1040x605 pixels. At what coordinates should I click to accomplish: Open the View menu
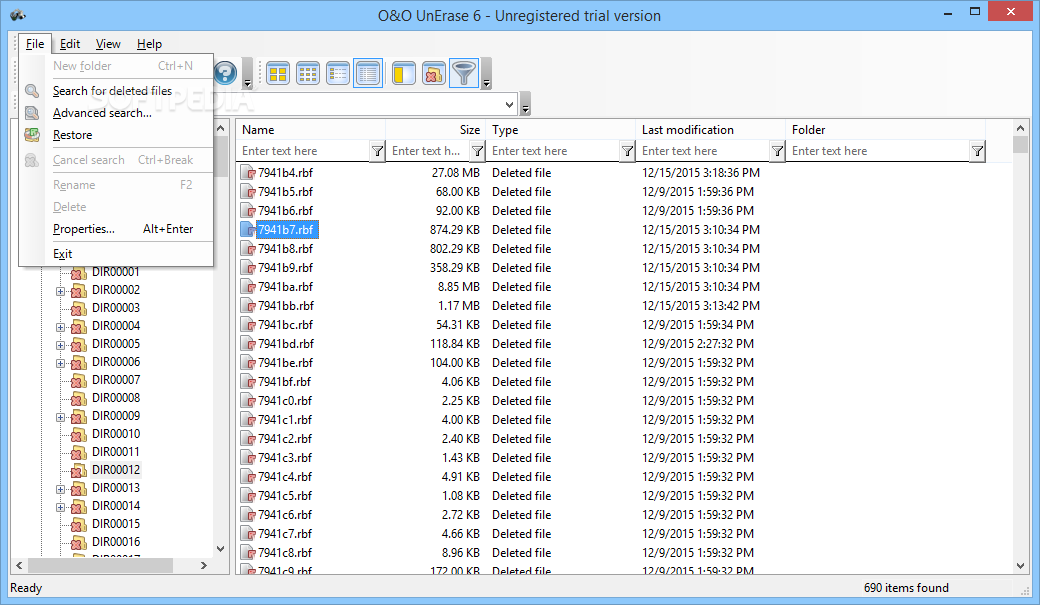pyautogui.click(x=108, y=44)
